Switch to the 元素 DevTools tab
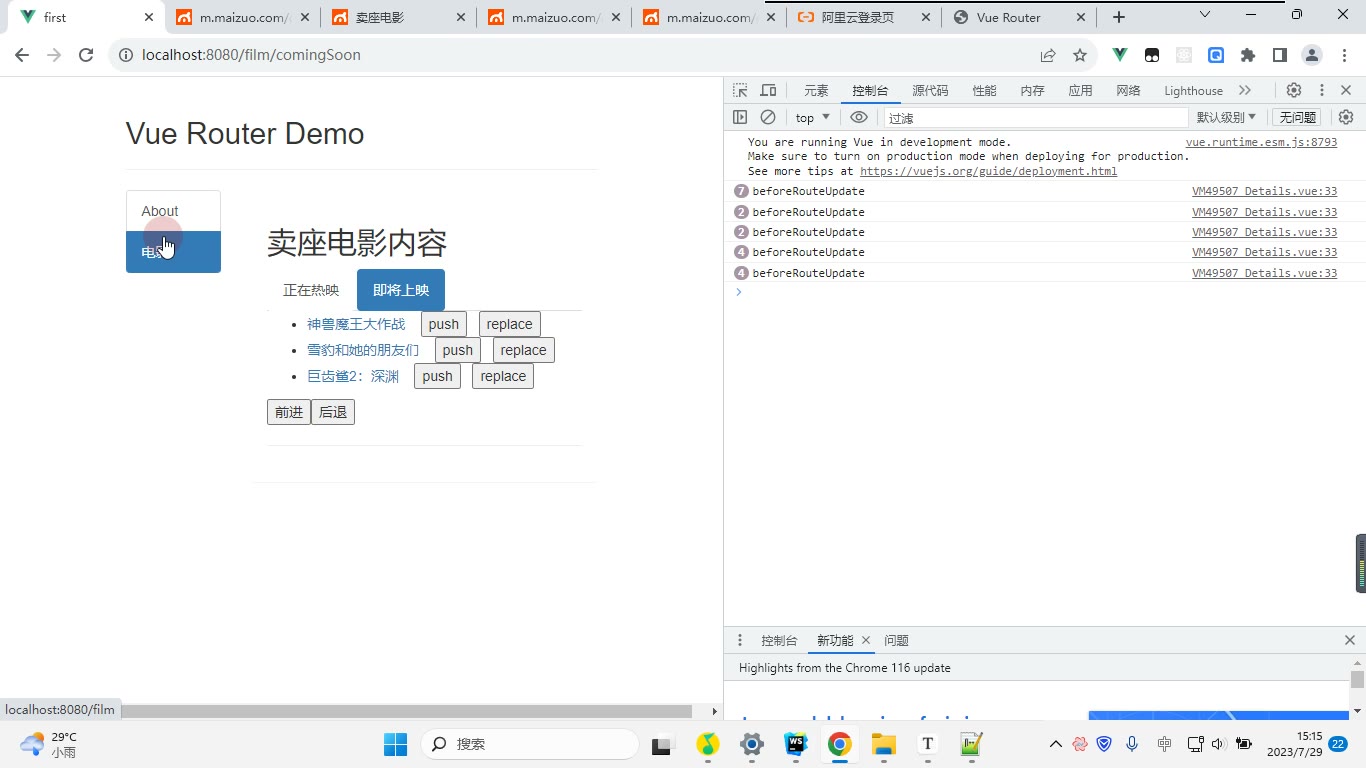 tap(816, 90)
